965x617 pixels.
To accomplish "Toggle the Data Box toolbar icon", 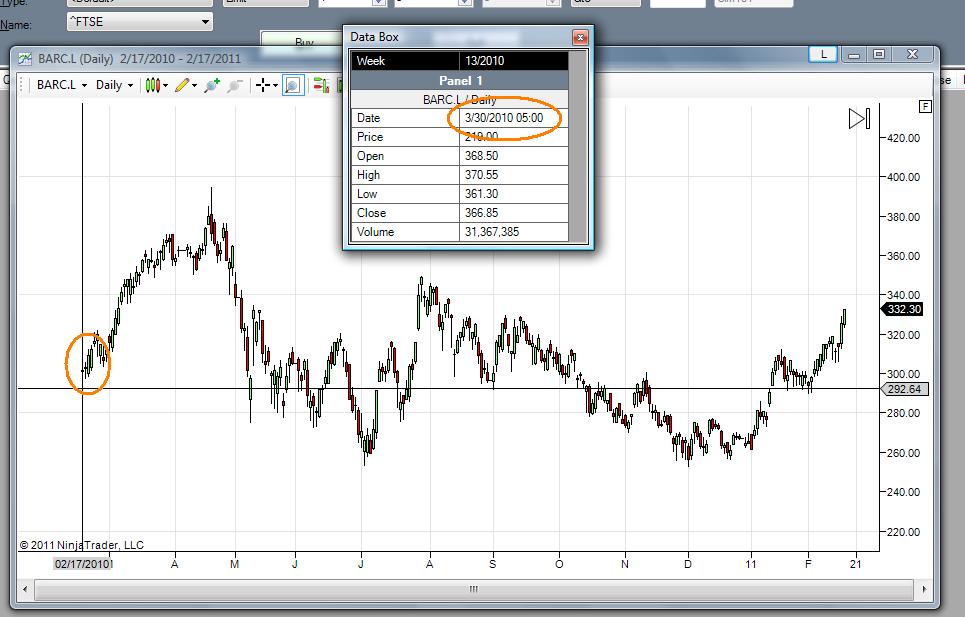I will (293, 85).
